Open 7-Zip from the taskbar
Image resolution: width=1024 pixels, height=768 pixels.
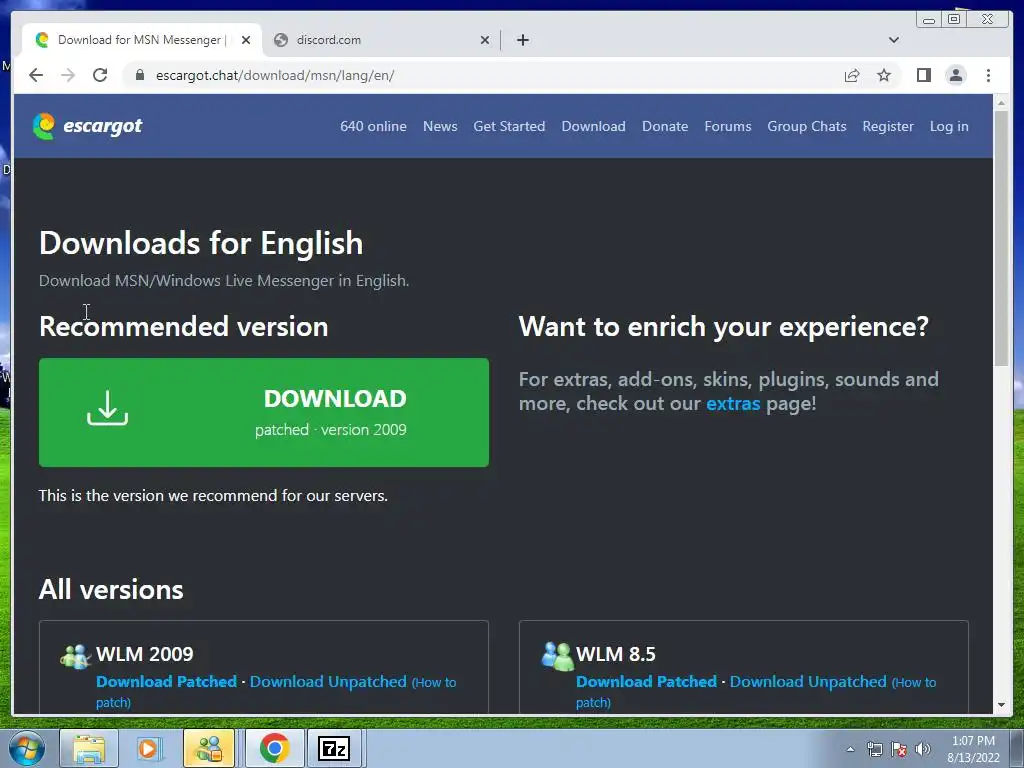point(334,748)
